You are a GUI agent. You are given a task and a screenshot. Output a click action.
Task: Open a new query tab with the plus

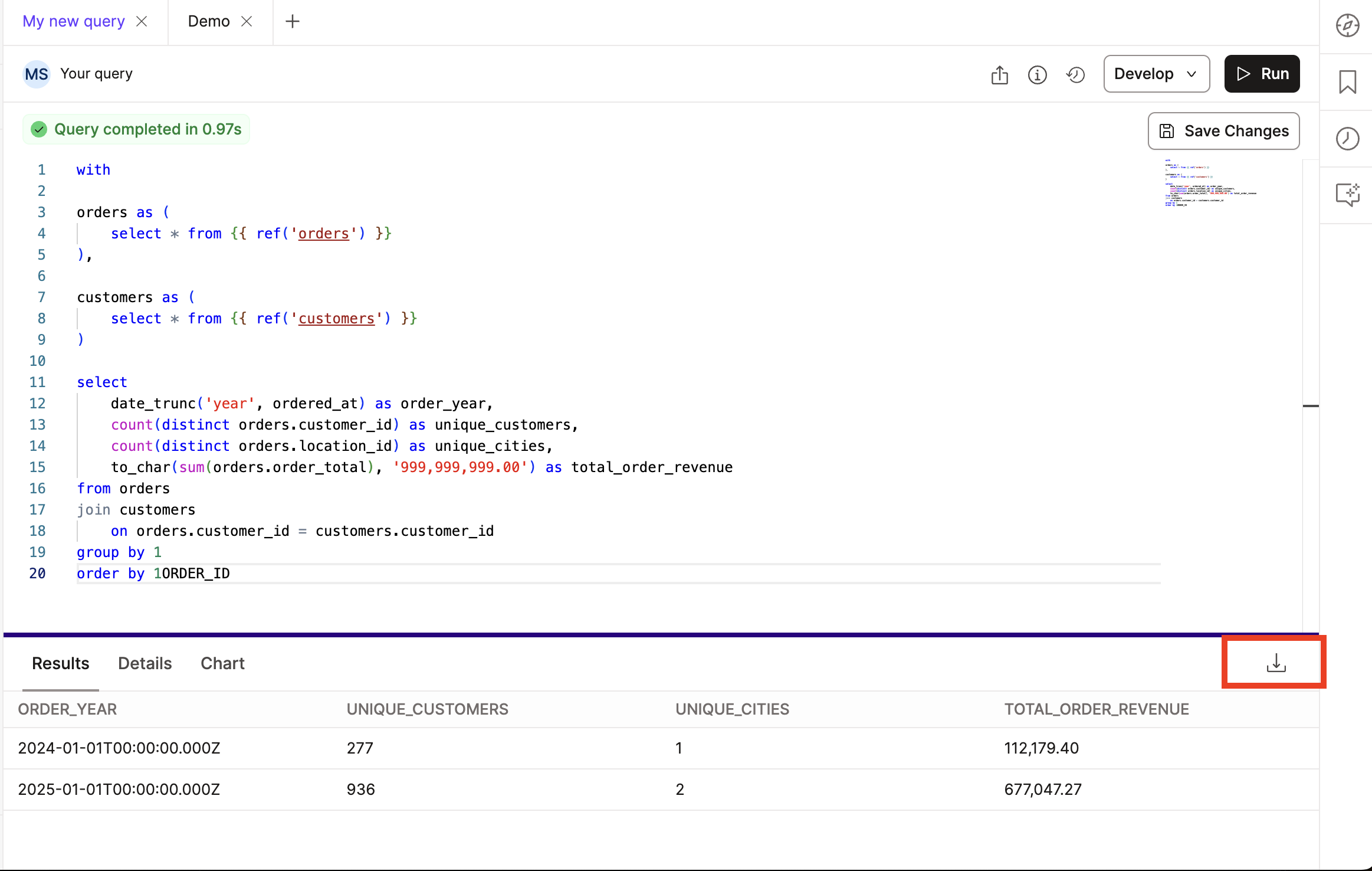pos(293,21)
